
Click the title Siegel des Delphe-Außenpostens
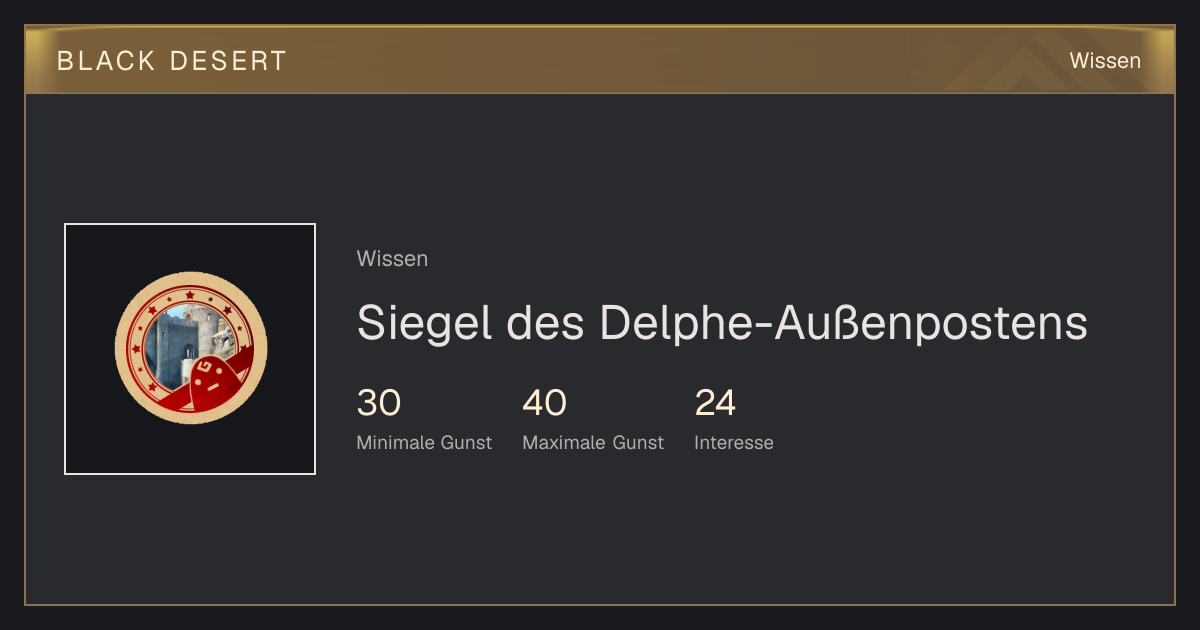[x=722, y=323]
